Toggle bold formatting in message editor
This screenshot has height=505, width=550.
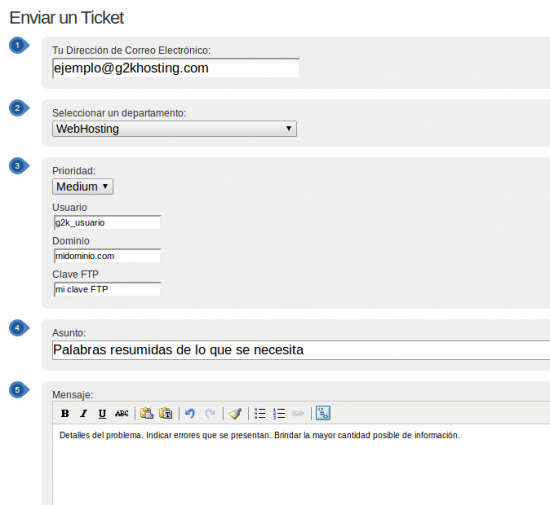(x=65, y=413)
